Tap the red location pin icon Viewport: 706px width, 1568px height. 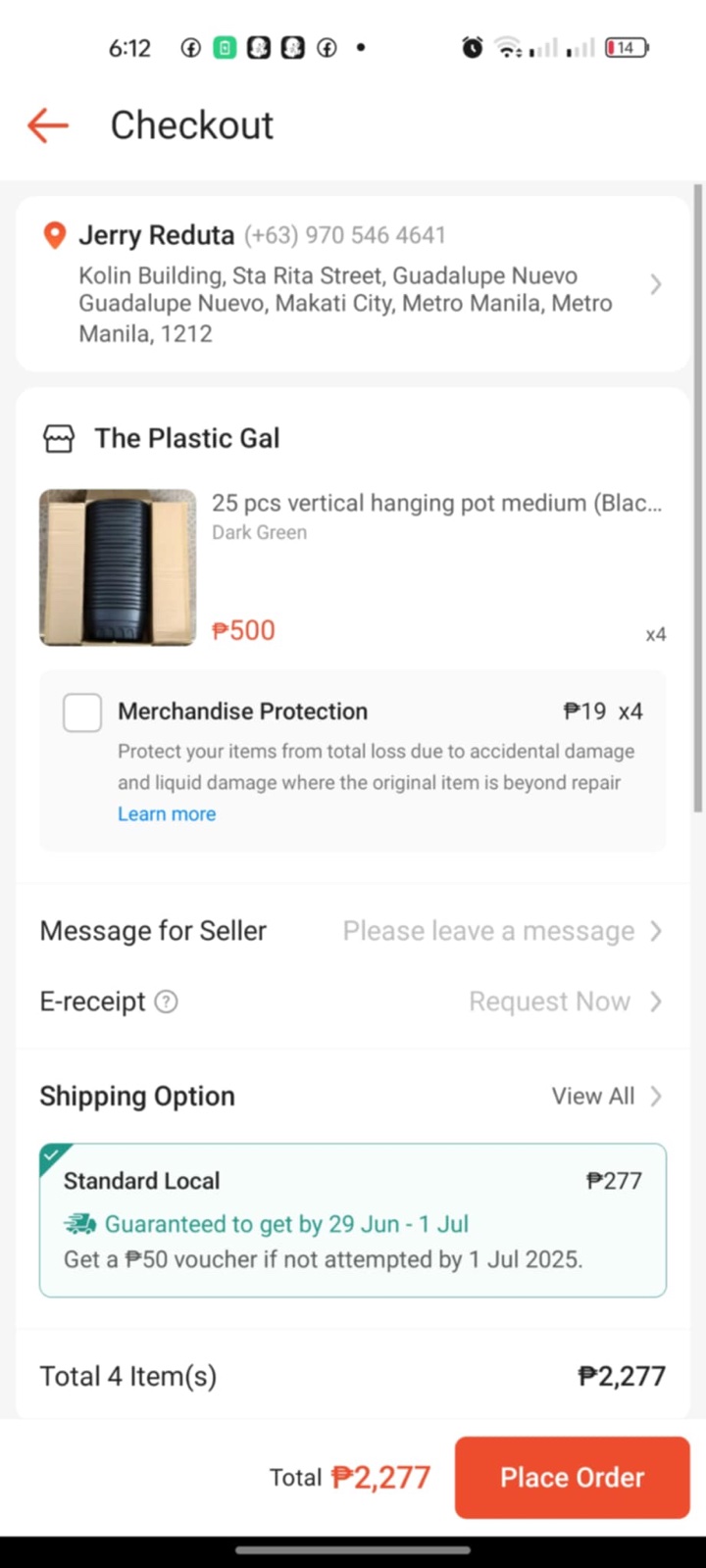coord(55,235)
